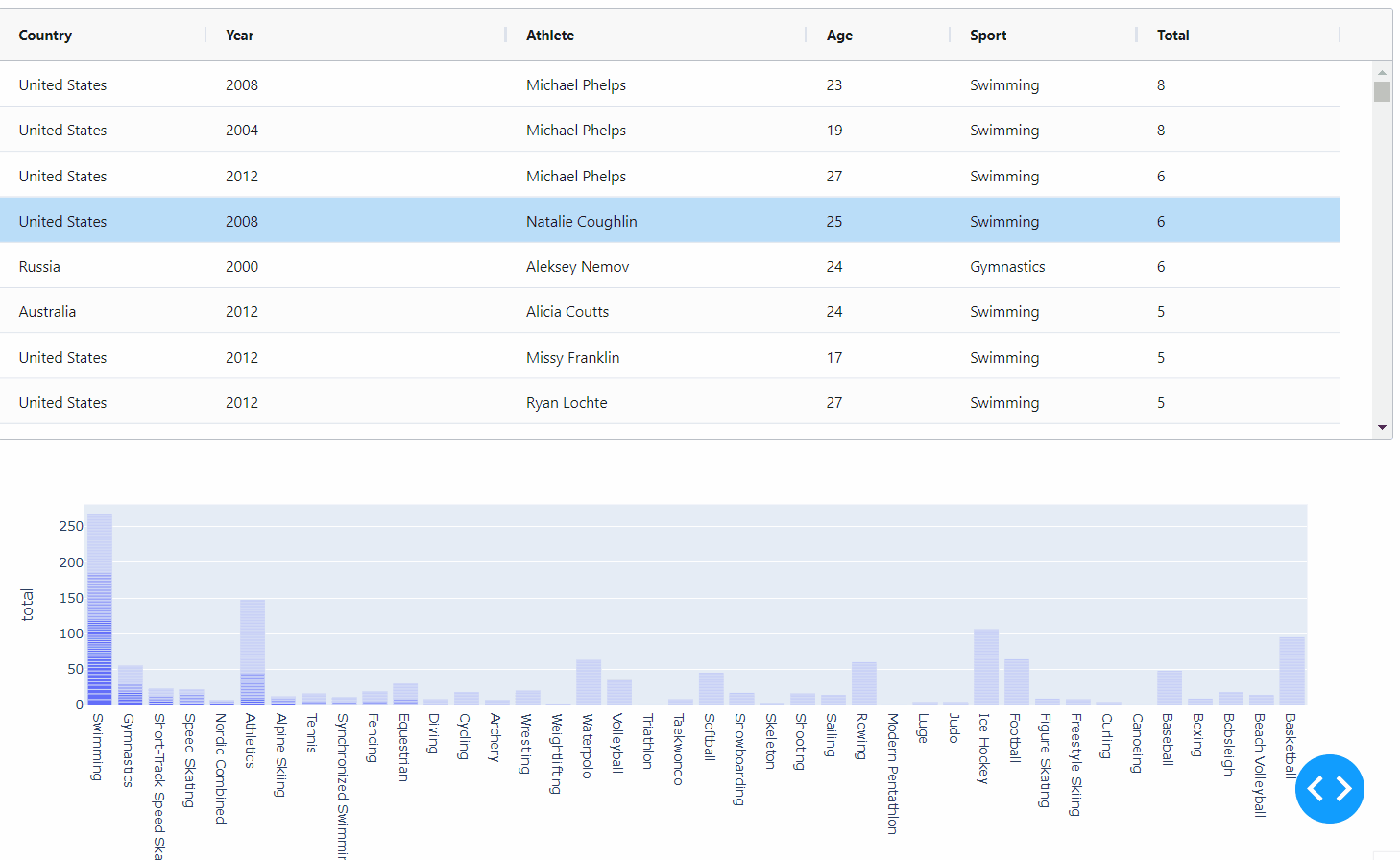Sort the grid by Year column
1400x860 pixels.
[239, 35]
